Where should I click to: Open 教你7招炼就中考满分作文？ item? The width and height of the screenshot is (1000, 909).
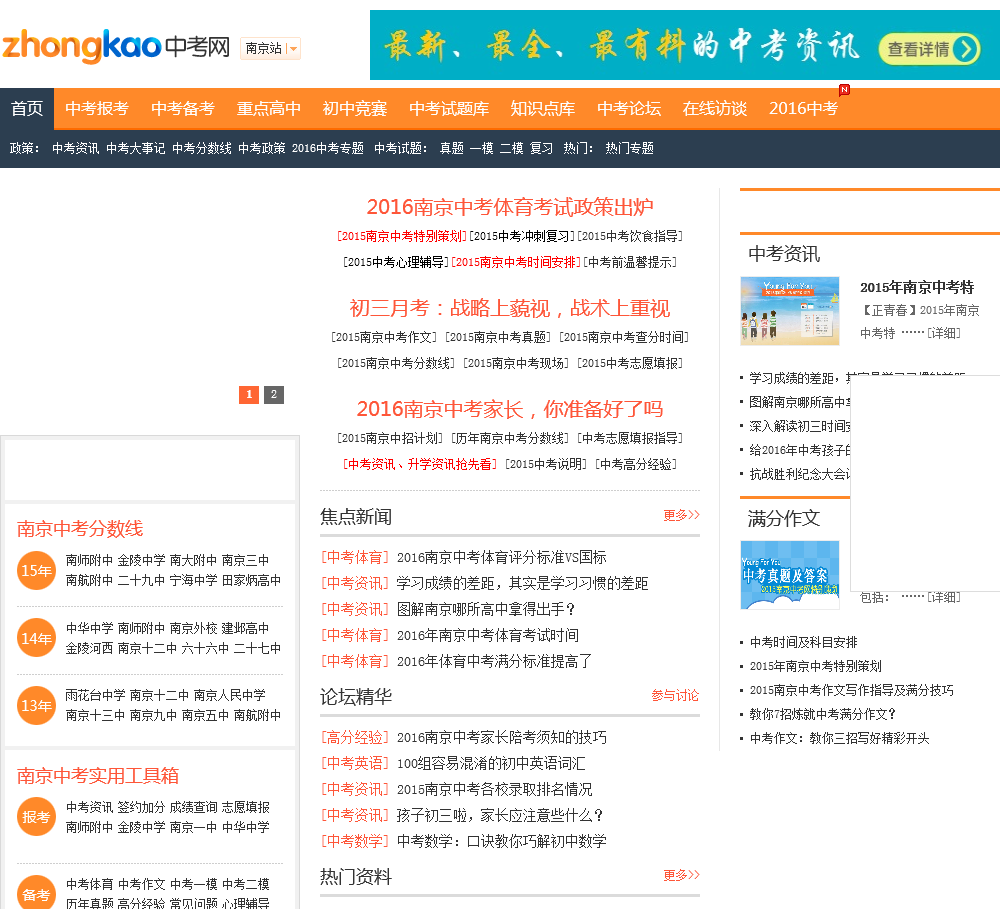tap(822, 714)
